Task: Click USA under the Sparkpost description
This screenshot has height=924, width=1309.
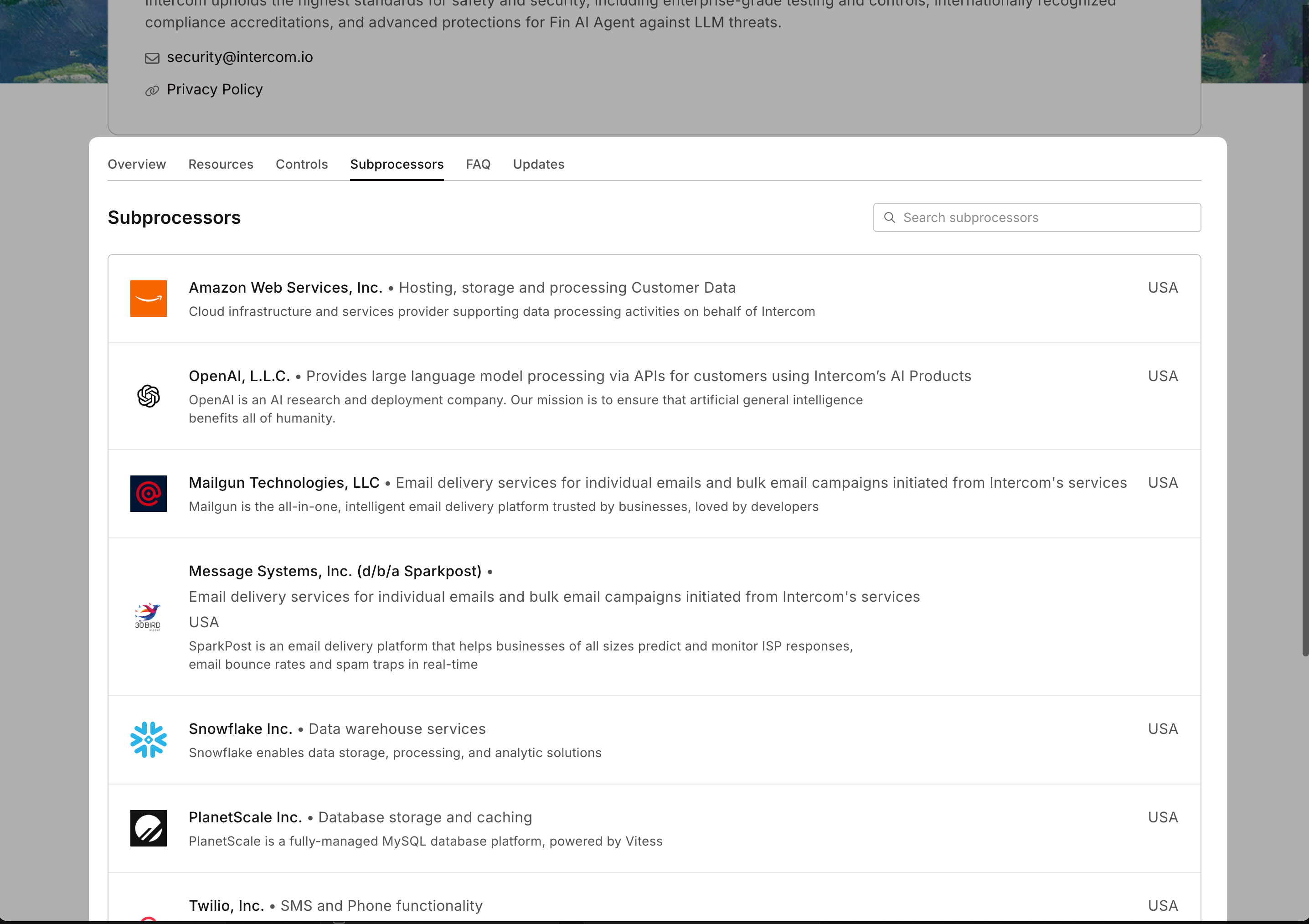Action: pyautogui.click(x=204, y=622)
